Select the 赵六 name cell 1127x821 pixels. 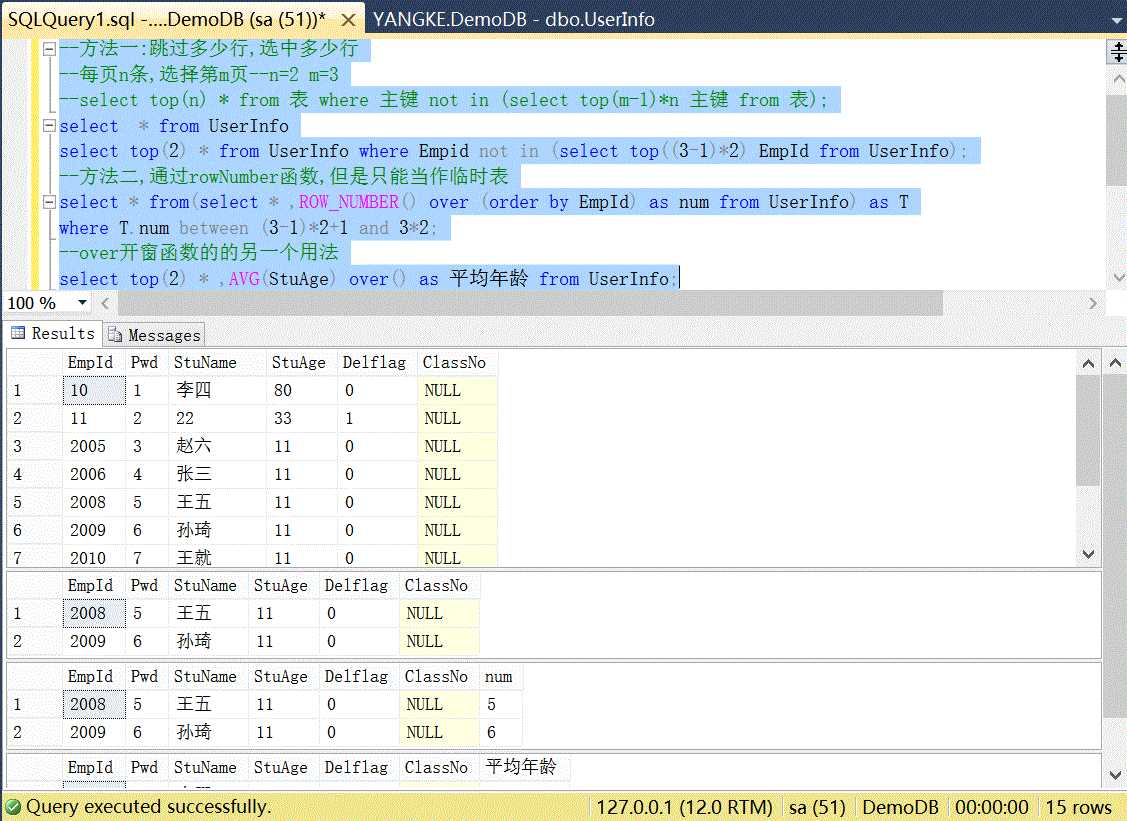[x=218, y=446]
